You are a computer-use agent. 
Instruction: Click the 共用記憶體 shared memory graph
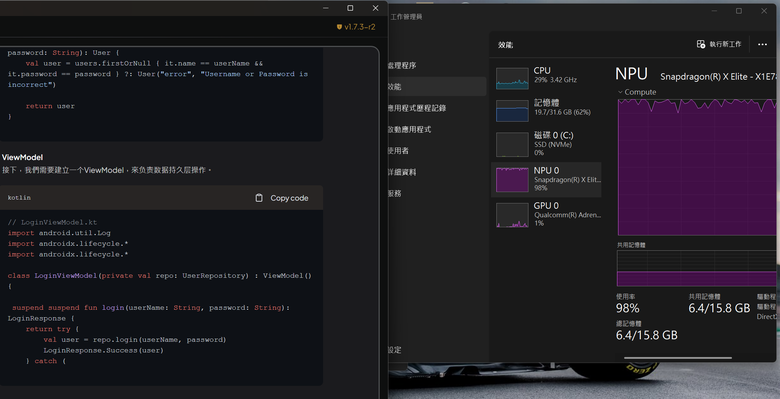696,268
